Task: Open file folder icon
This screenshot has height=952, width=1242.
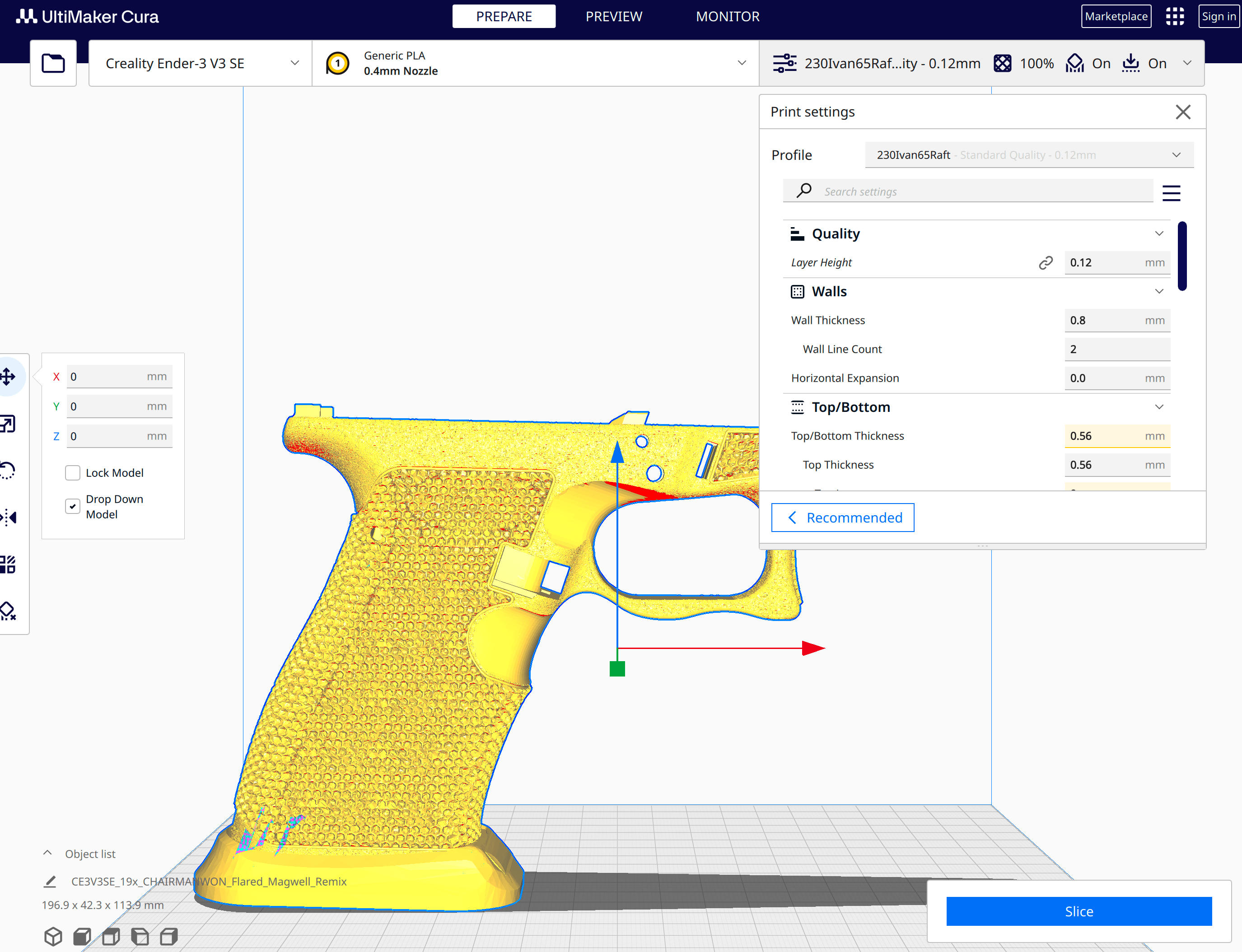Action: [53, 63]
